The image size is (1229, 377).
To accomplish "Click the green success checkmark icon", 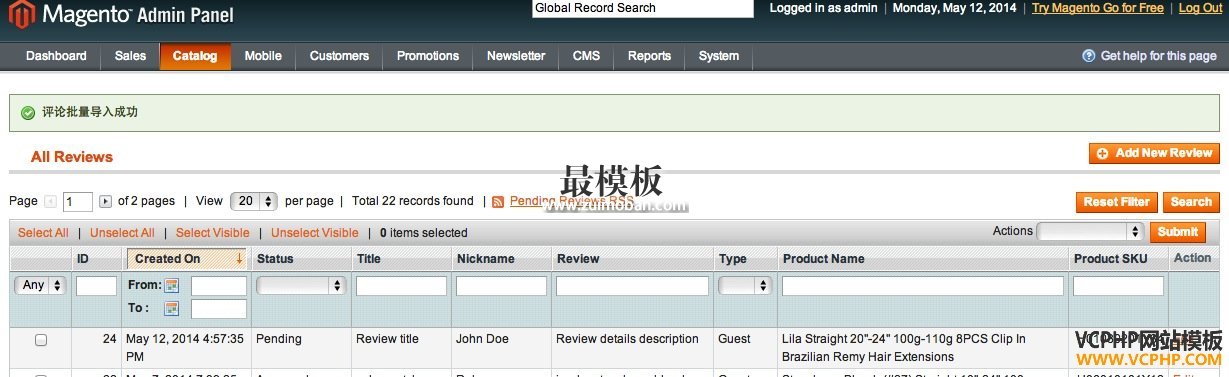I will click(28, 113).
